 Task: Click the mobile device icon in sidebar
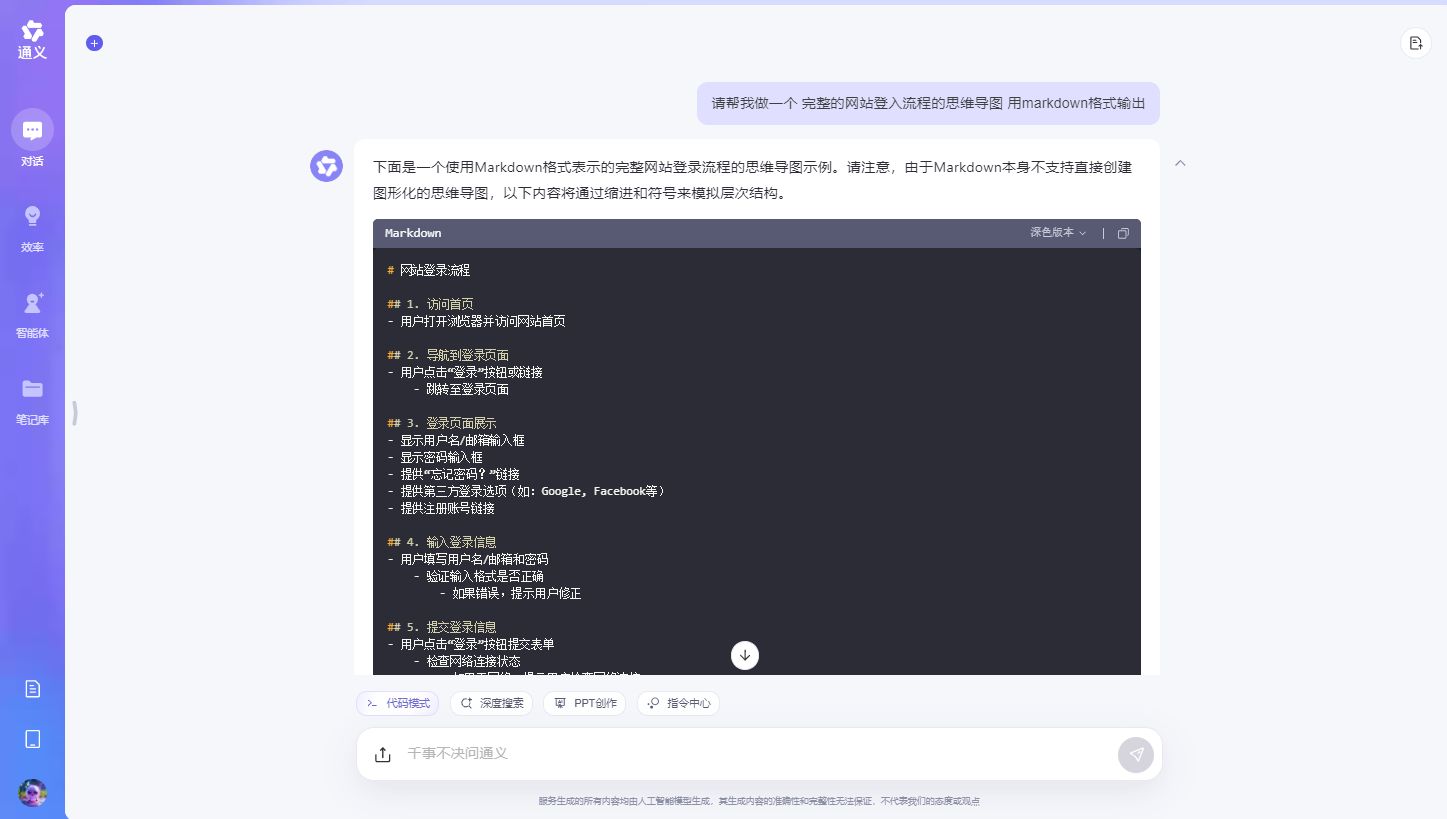pos(33,739)
